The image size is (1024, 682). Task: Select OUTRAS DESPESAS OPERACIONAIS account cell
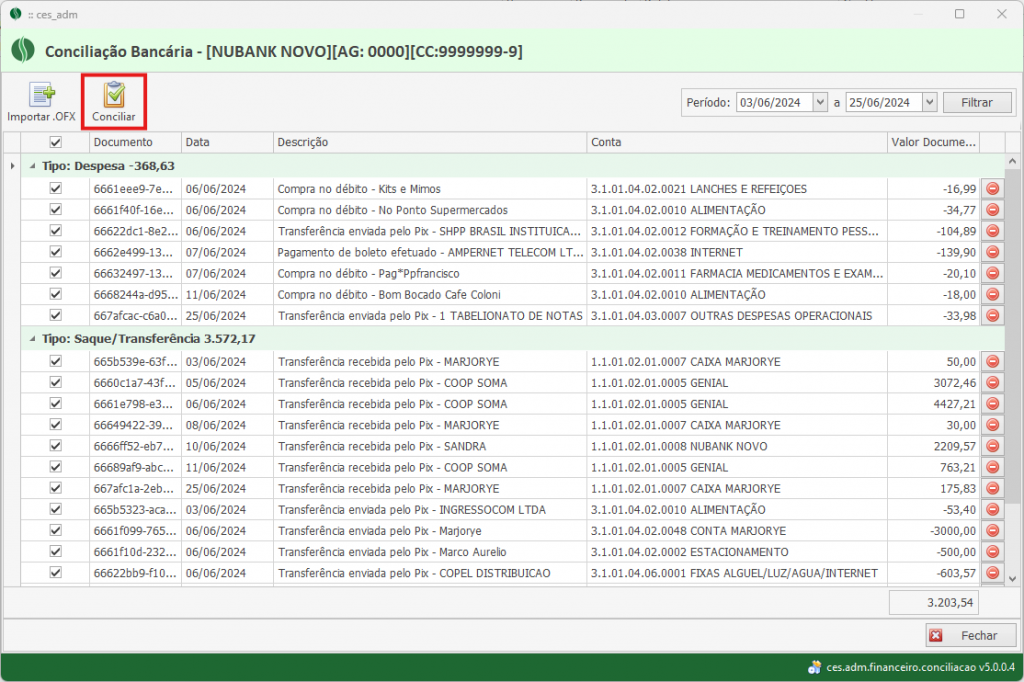click(x=737, y=316)
